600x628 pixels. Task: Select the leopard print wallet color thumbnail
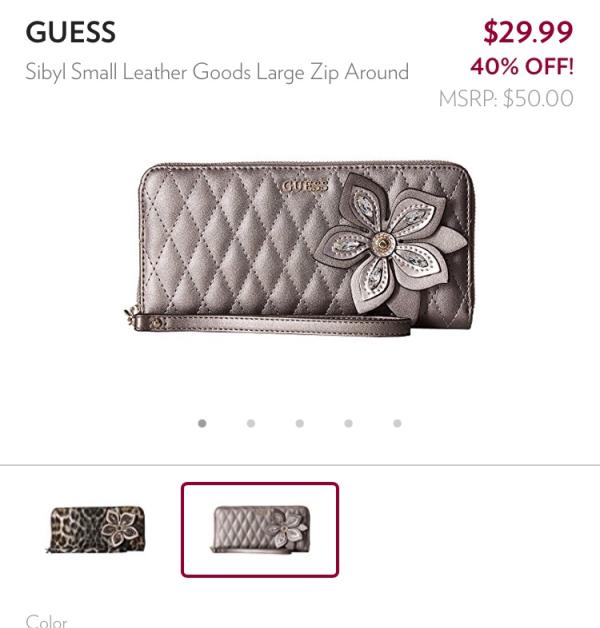click(x=95, y=529)
